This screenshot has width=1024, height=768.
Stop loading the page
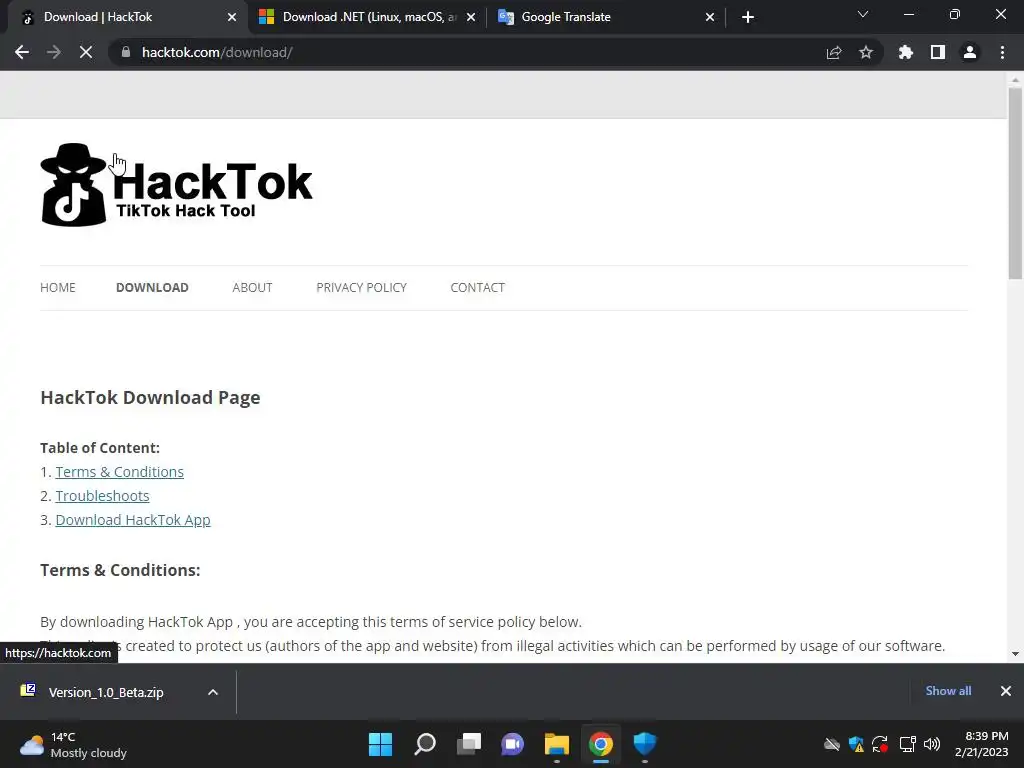click(x=86, y=52)
